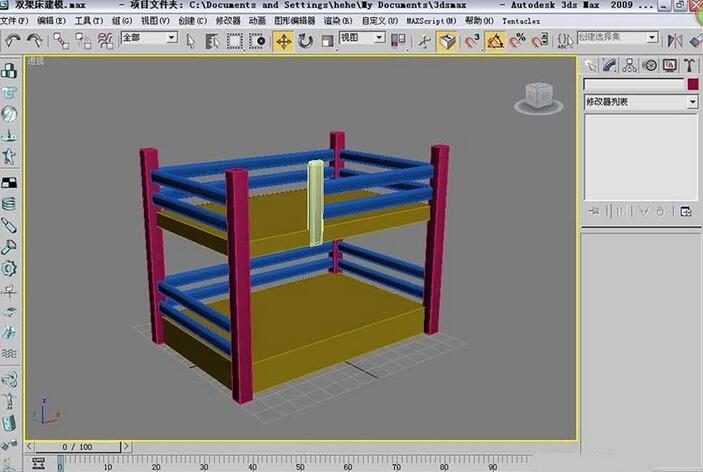Click the Undo arrow in main toolbar

pyautogui.click(x=13, y=41)
